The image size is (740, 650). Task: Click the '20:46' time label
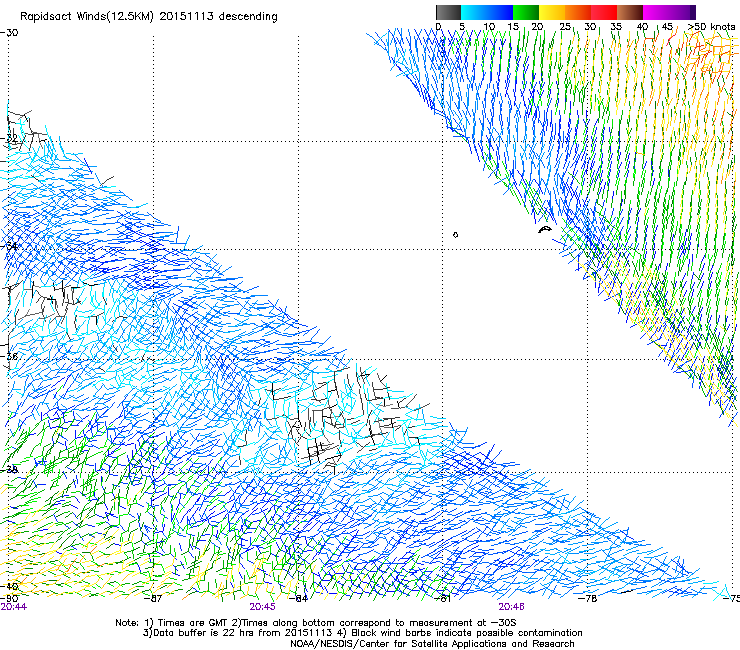click(x=512, y=607)
